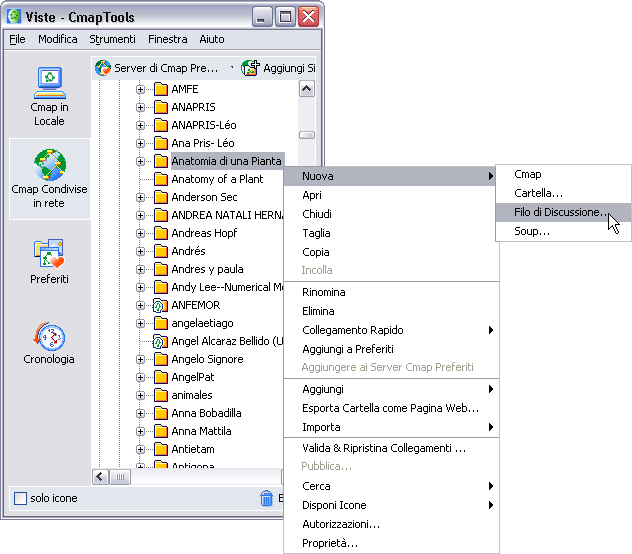This screenshot has height=554, width=632.
Task: Click the animales folder icon
Action: (161, 395)
